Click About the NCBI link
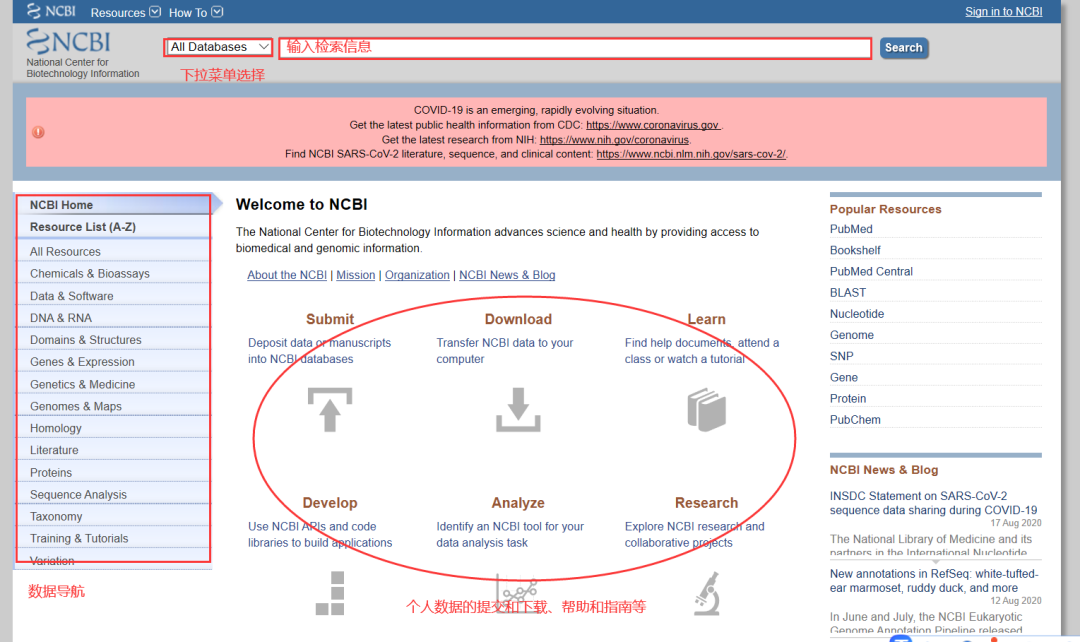Image resolution: width=1080 pixels, height=642 pixels. [287, 275]
